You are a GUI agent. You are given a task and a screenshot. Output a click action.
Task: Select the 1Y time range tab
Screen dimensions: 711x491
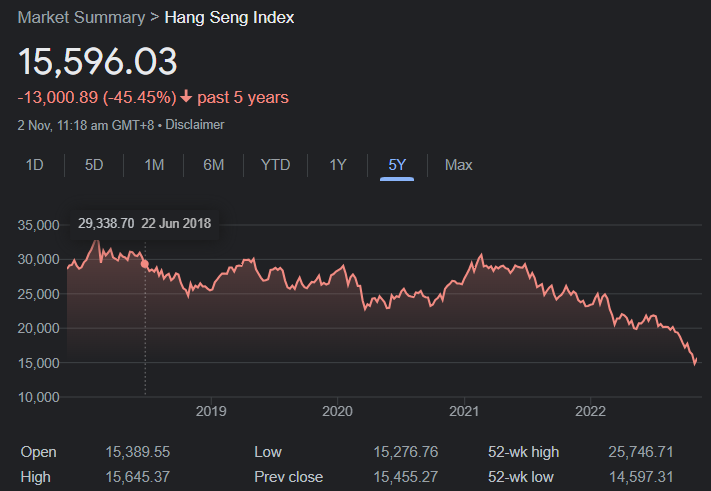pos(338,165)
